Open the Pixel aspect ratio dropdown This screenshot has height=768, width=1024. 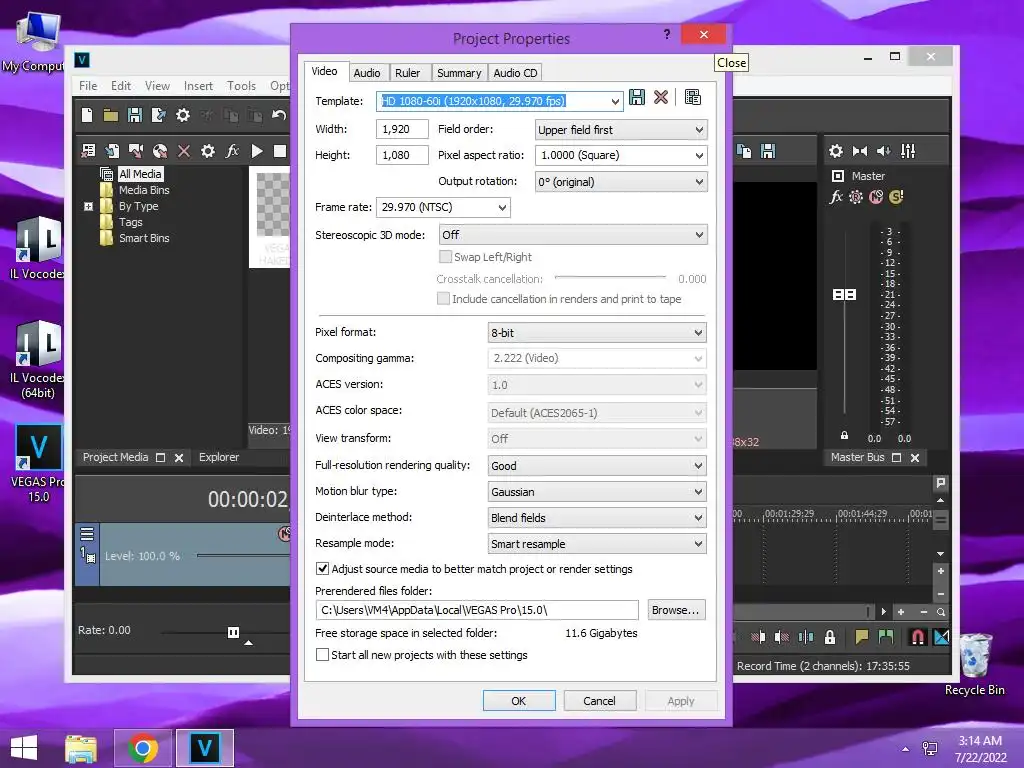[621, 155]
